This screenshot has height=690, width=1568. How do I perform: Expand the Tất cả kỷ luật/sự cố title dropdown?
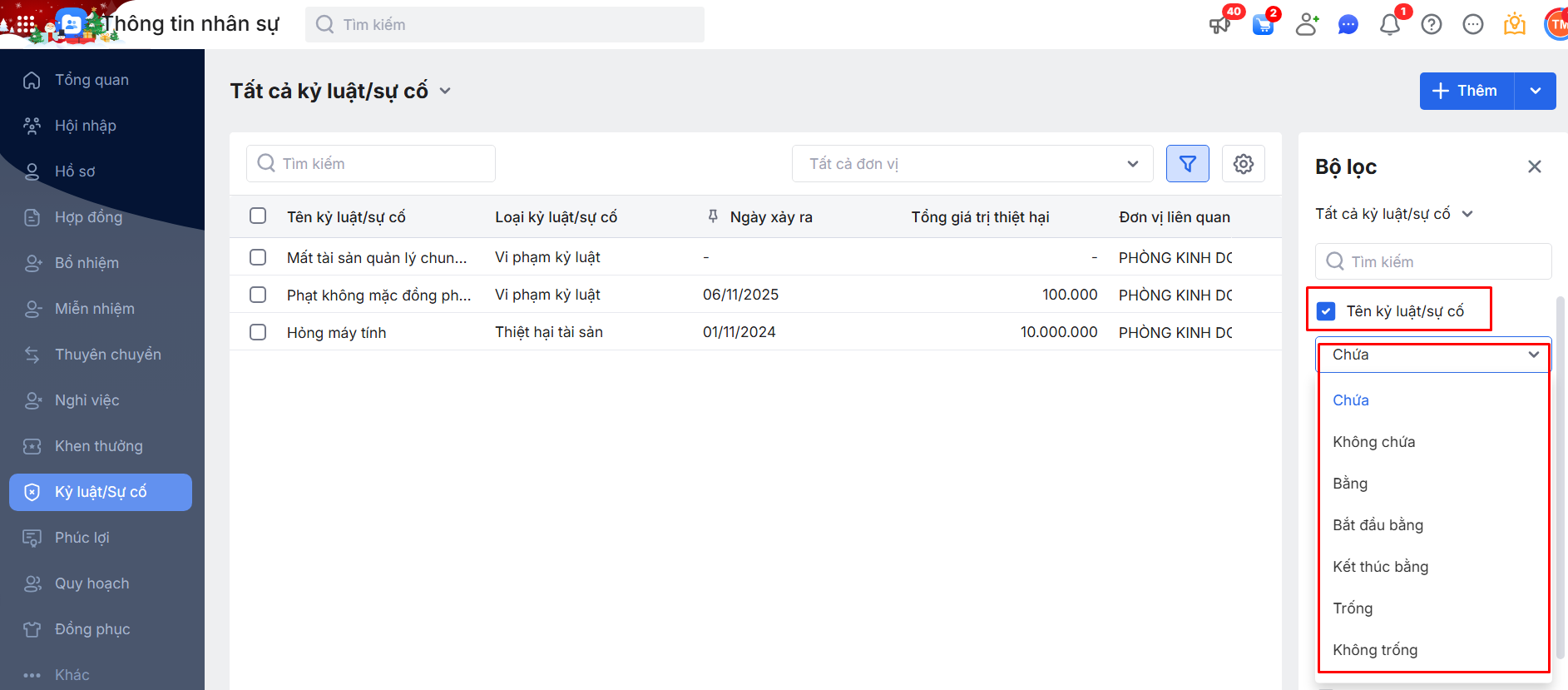pos(445,91)
